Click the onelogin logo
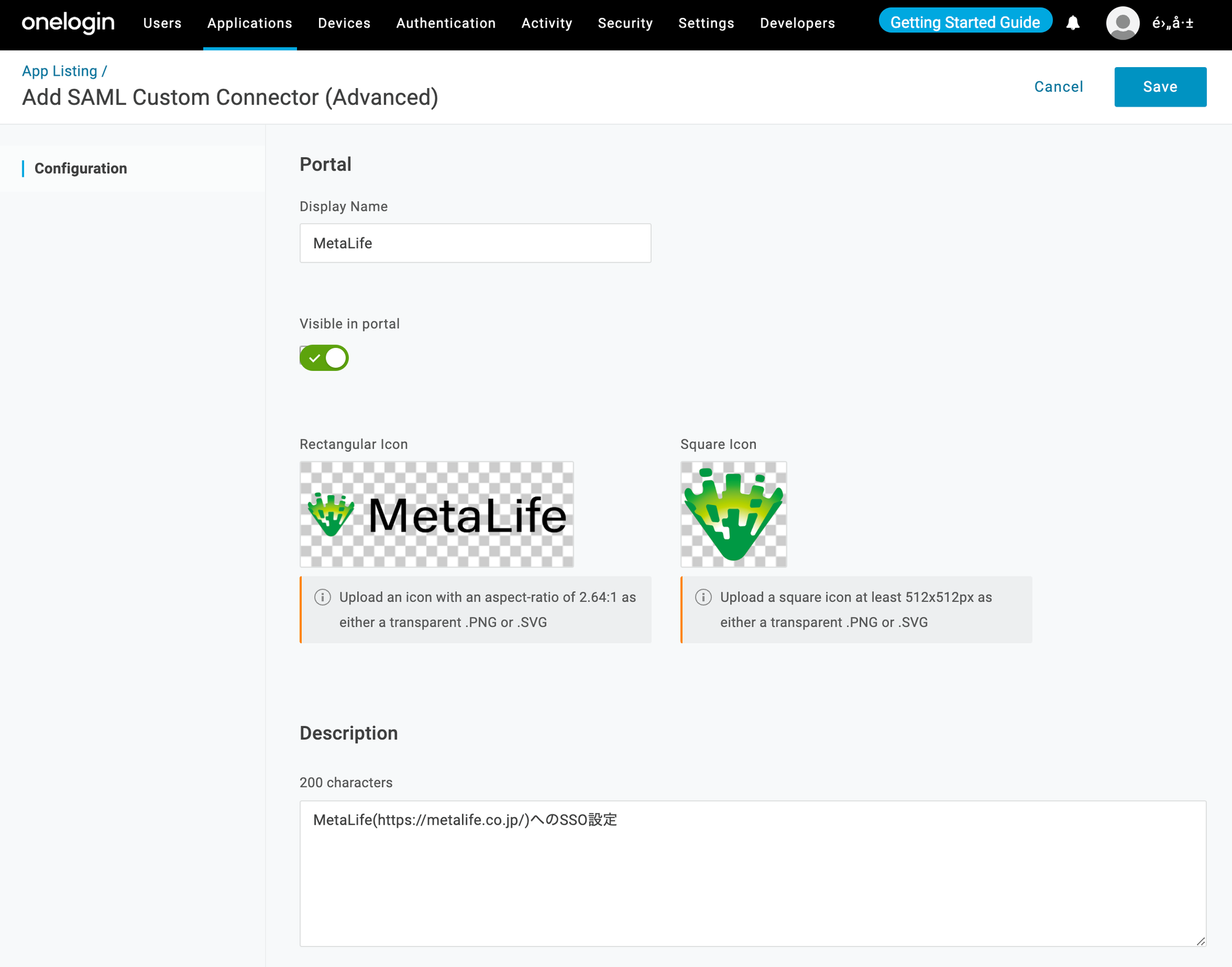 [68, 23]
